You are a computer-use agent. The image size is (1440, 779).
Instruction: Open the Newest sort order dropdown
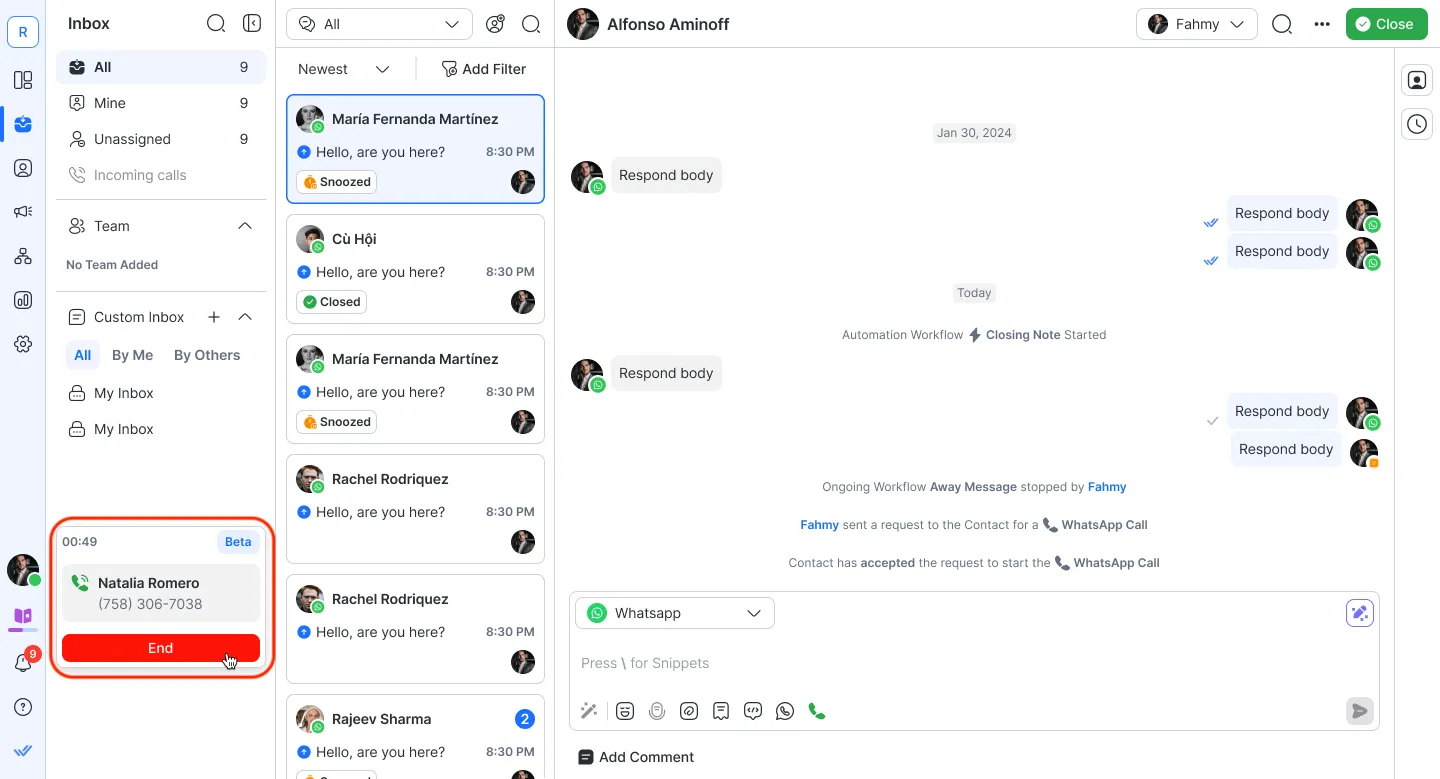[x=343, y=69]
